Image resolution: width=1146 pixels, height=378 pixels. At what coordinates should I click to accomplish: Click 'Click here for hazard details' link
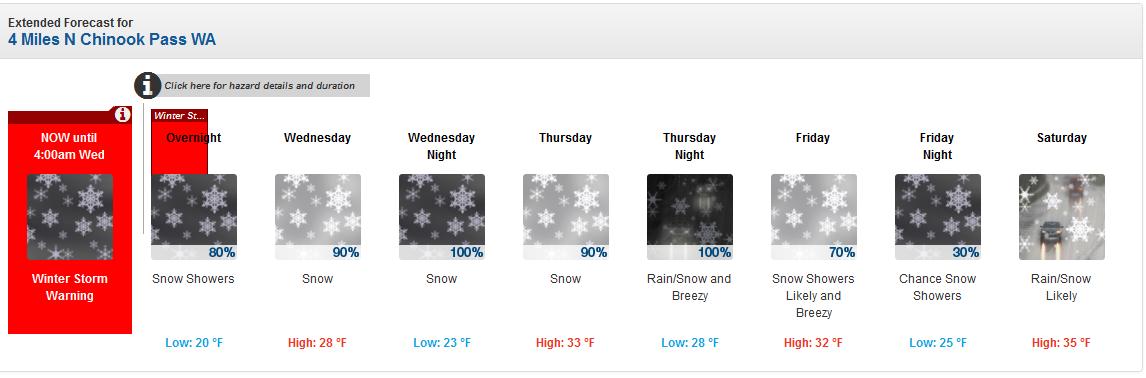259,86
